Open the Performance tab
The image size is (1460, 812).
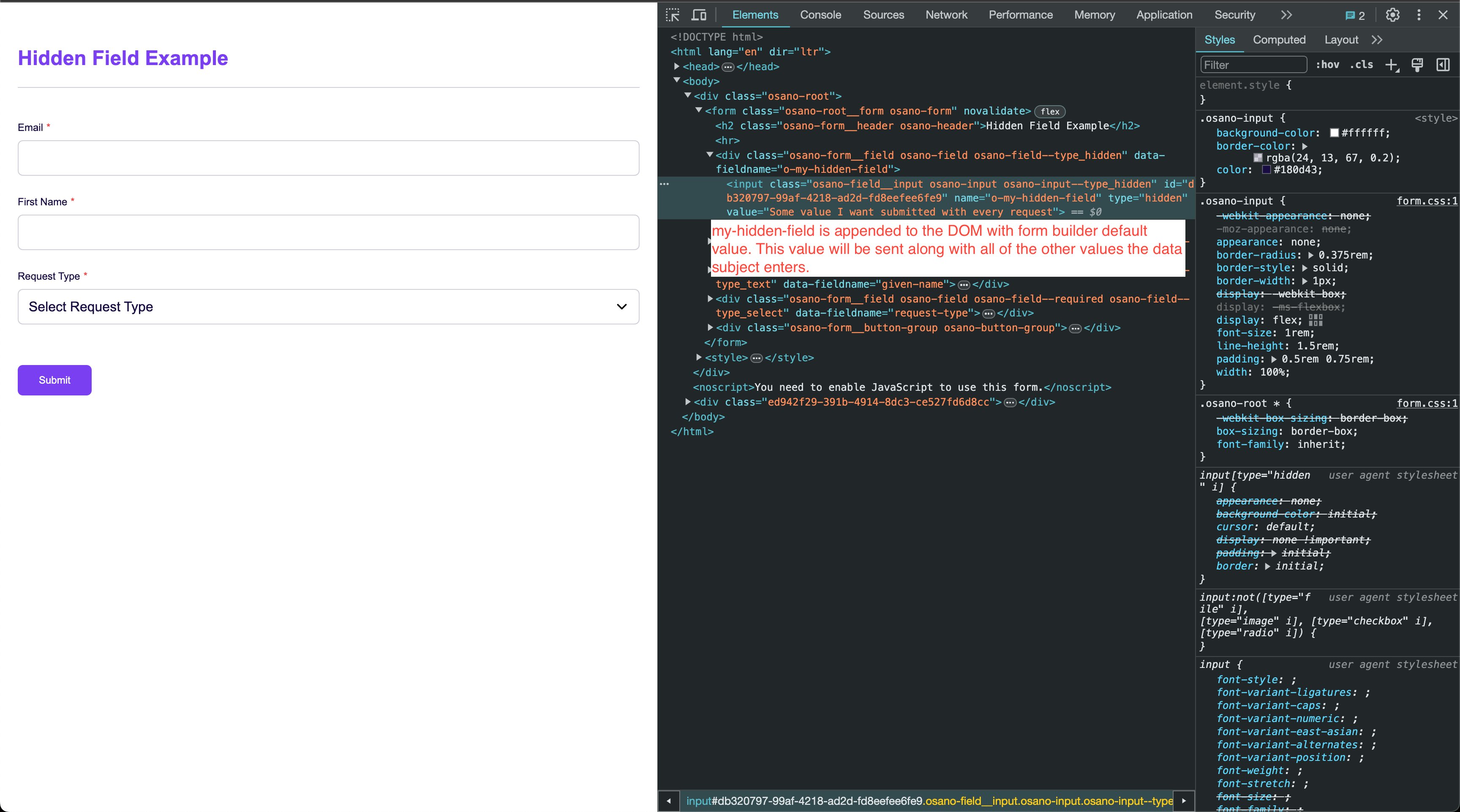pyautogui.click(x=1020, y=15)
